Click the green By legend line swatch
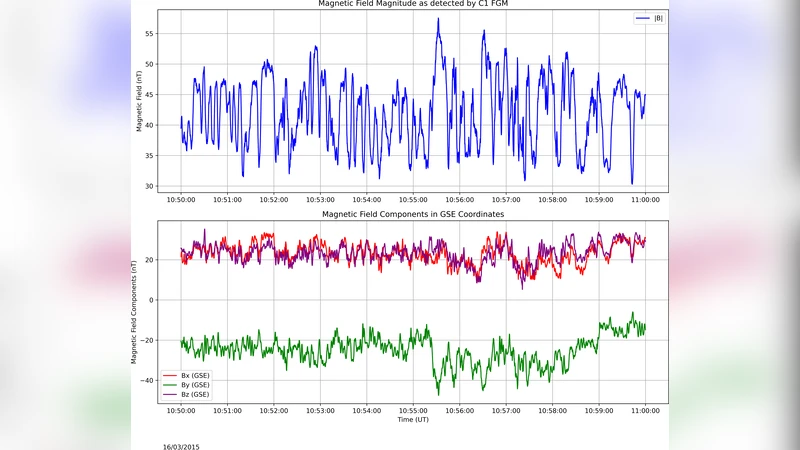 tap(170, 384)
